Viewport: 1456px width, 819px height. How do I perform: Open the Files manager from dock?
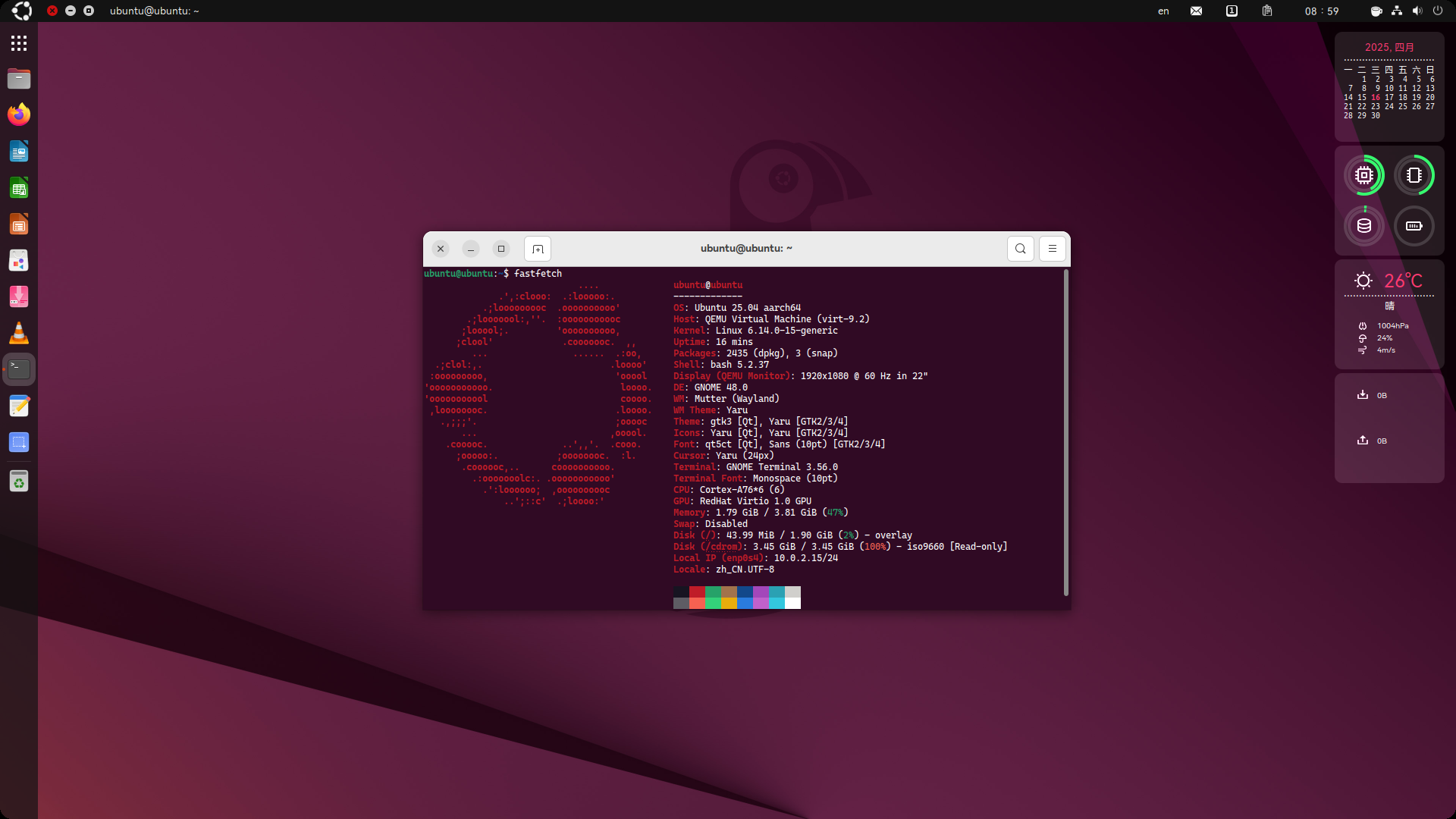pyautogui.click(x=19, y=79)
